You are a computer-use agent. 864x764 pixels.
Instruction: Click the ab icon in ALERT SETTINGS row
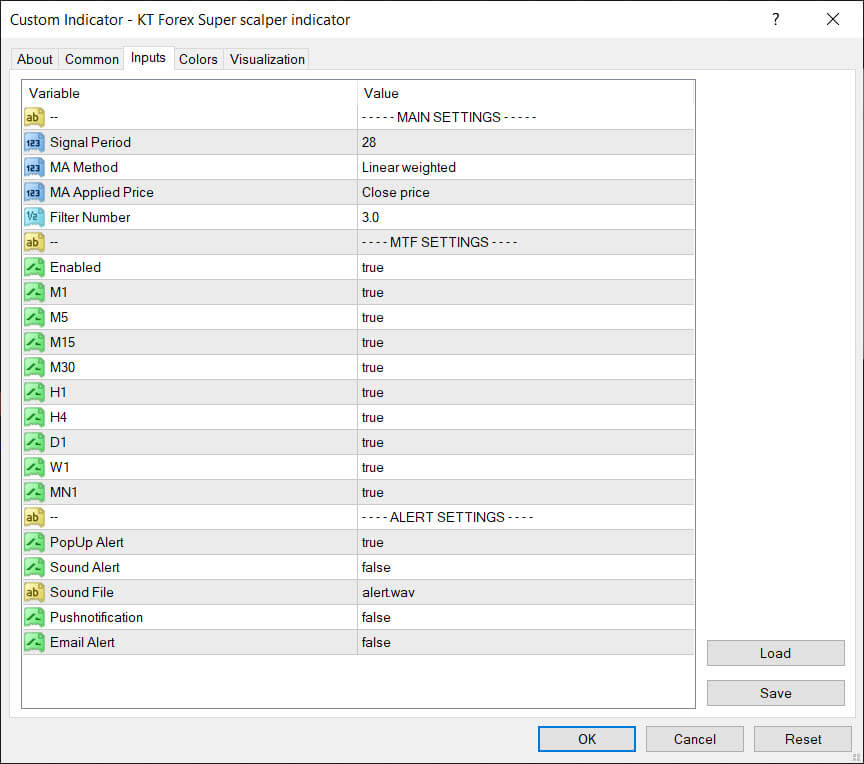(x=34, y=517)
